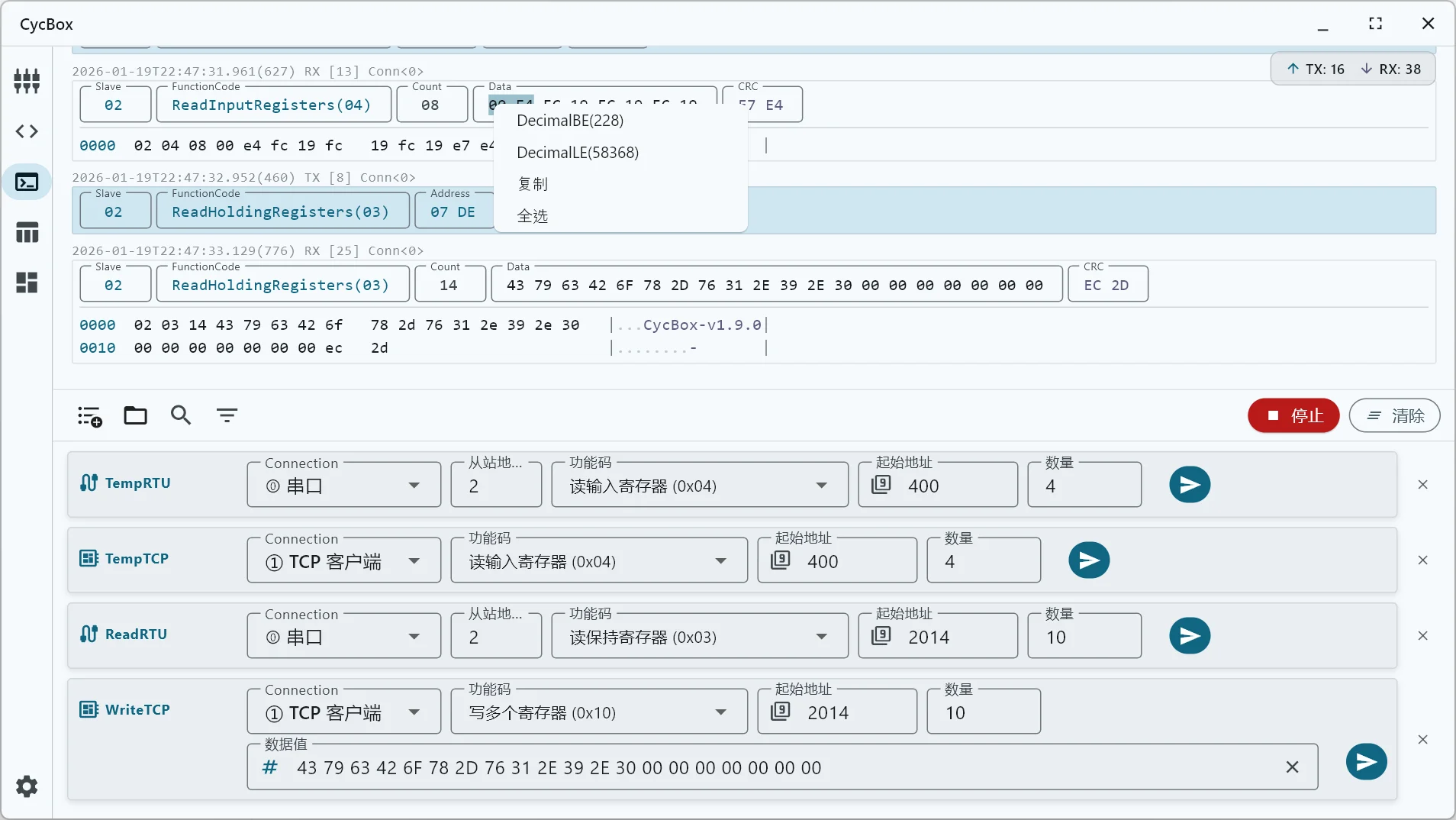This screenshot has width=1456, height=820.
Task: Click the add command list icon
Action: [89, 416]
